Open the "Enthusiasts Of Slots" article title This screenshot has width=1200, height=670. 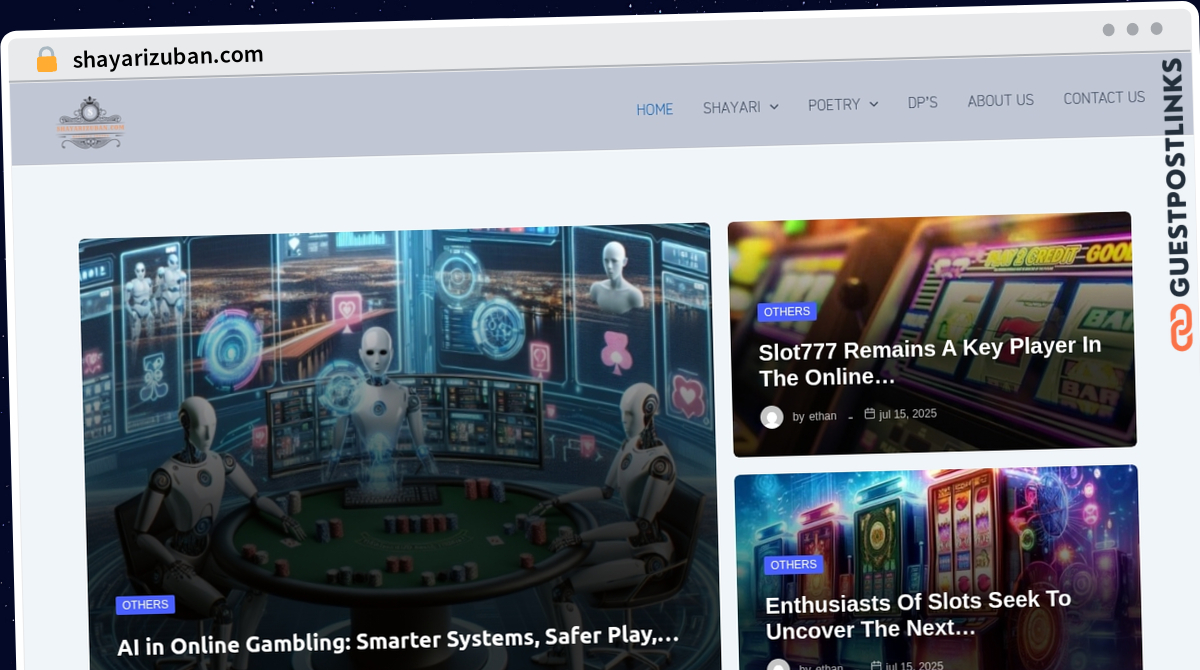click(x=919, y=616)
